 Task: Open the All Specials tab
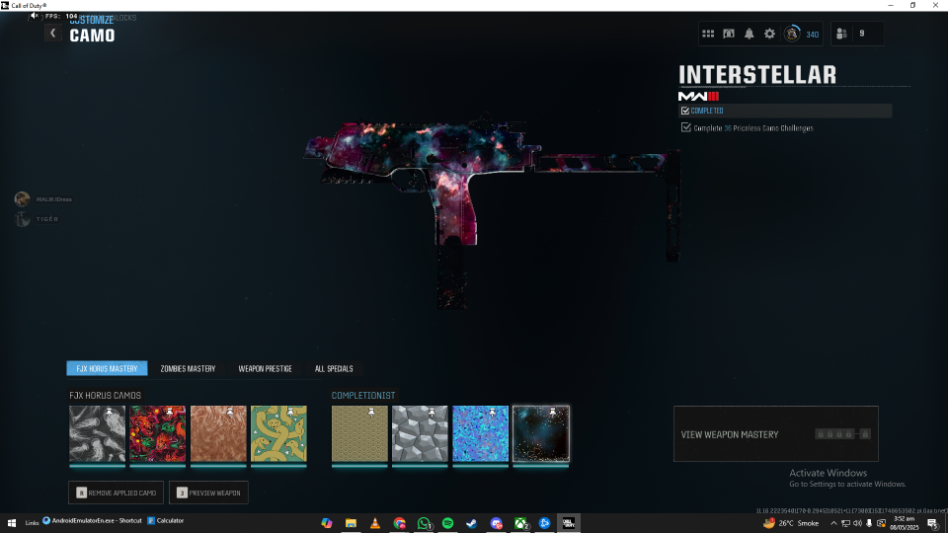(334, 368)
